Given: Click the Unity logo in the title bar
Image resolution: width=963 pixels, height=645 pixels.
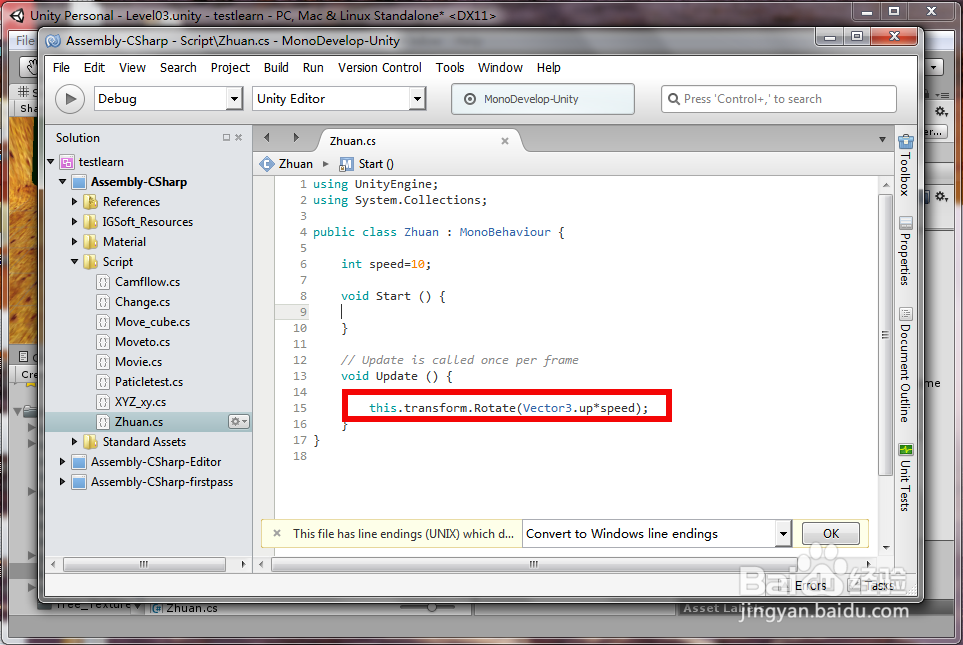Looking at the screenshot, I should tap(17, 15).
